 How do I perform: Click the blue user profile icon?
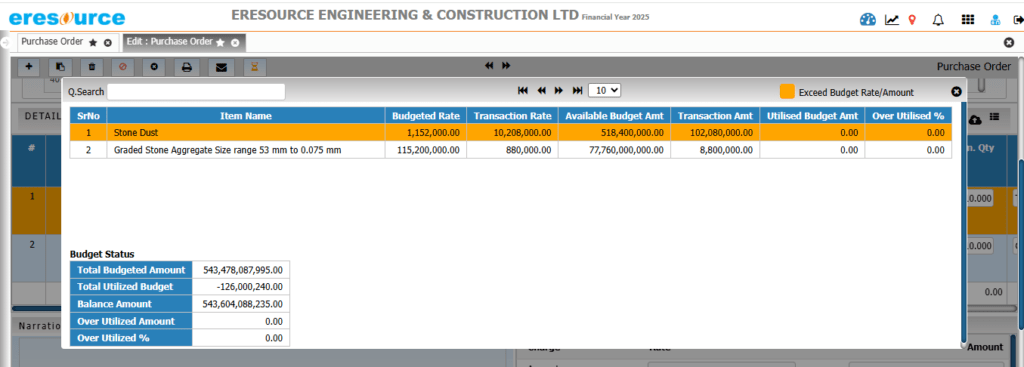(995, 20)
